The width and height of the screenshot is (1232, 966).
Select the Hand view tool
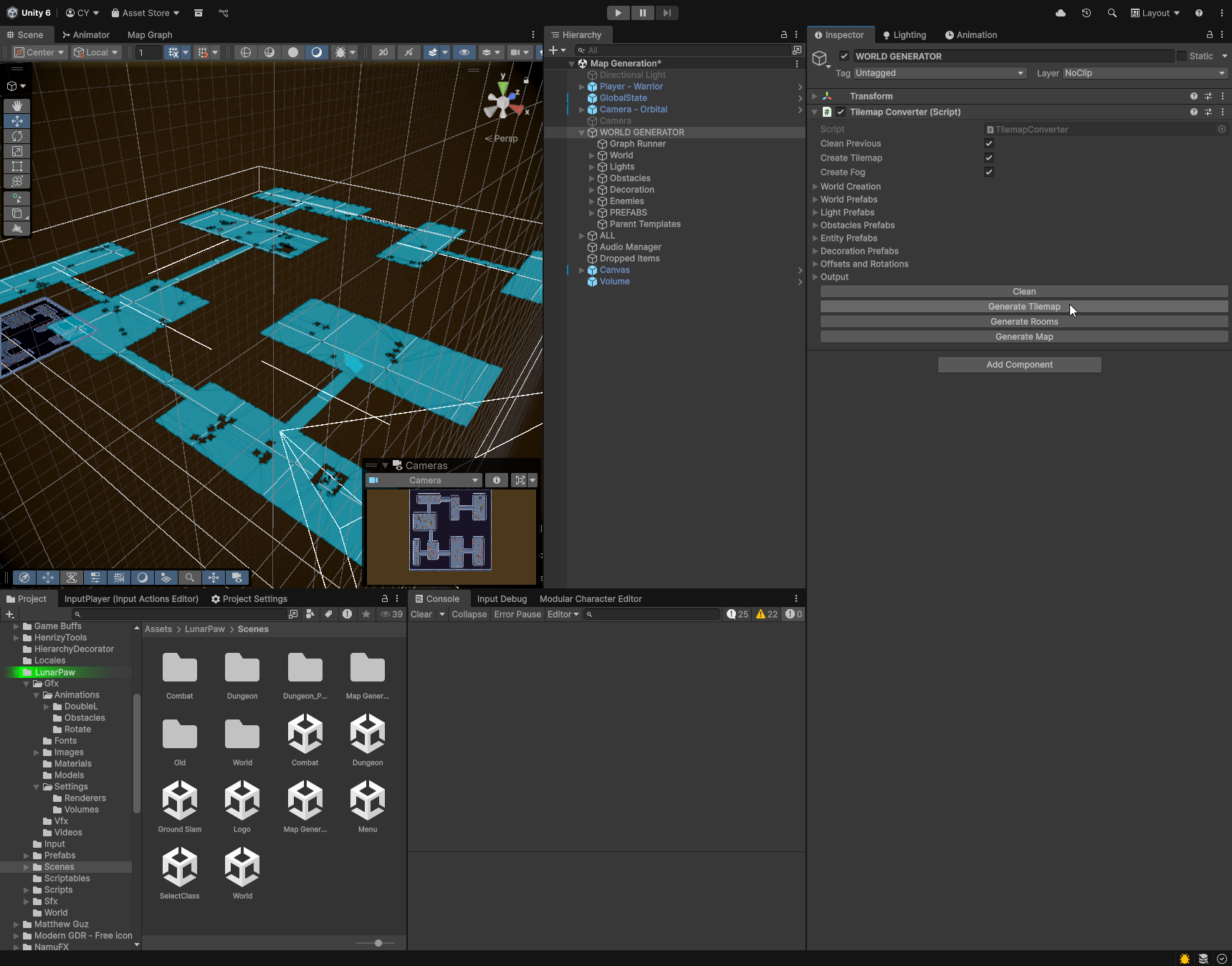tap(17, 106)
